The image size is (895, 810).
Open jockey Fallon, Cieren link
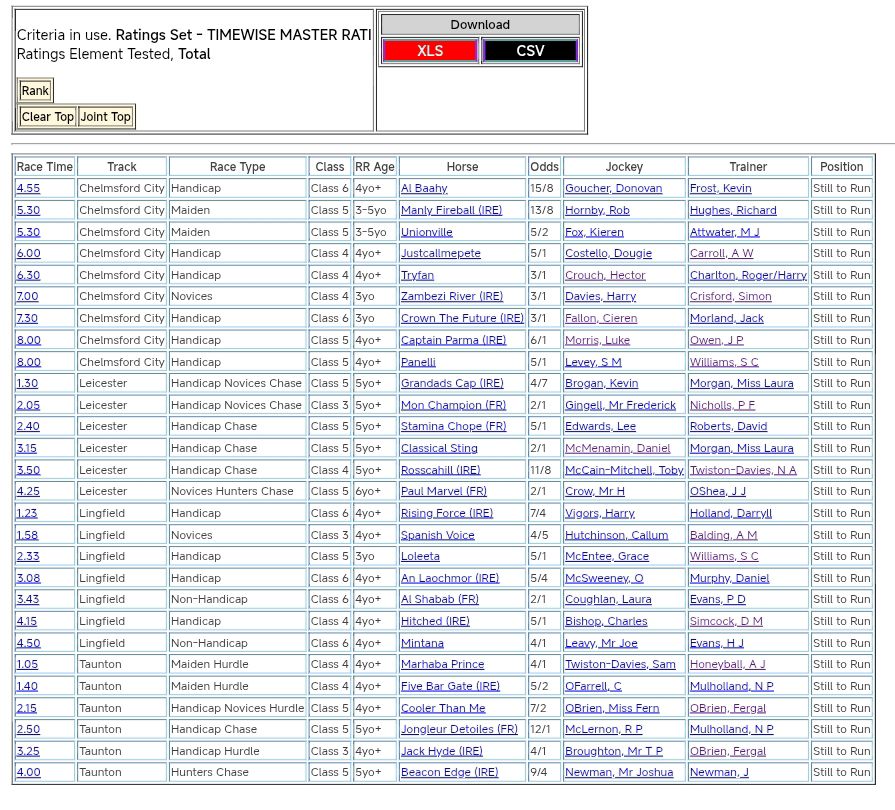click(601, 318)
